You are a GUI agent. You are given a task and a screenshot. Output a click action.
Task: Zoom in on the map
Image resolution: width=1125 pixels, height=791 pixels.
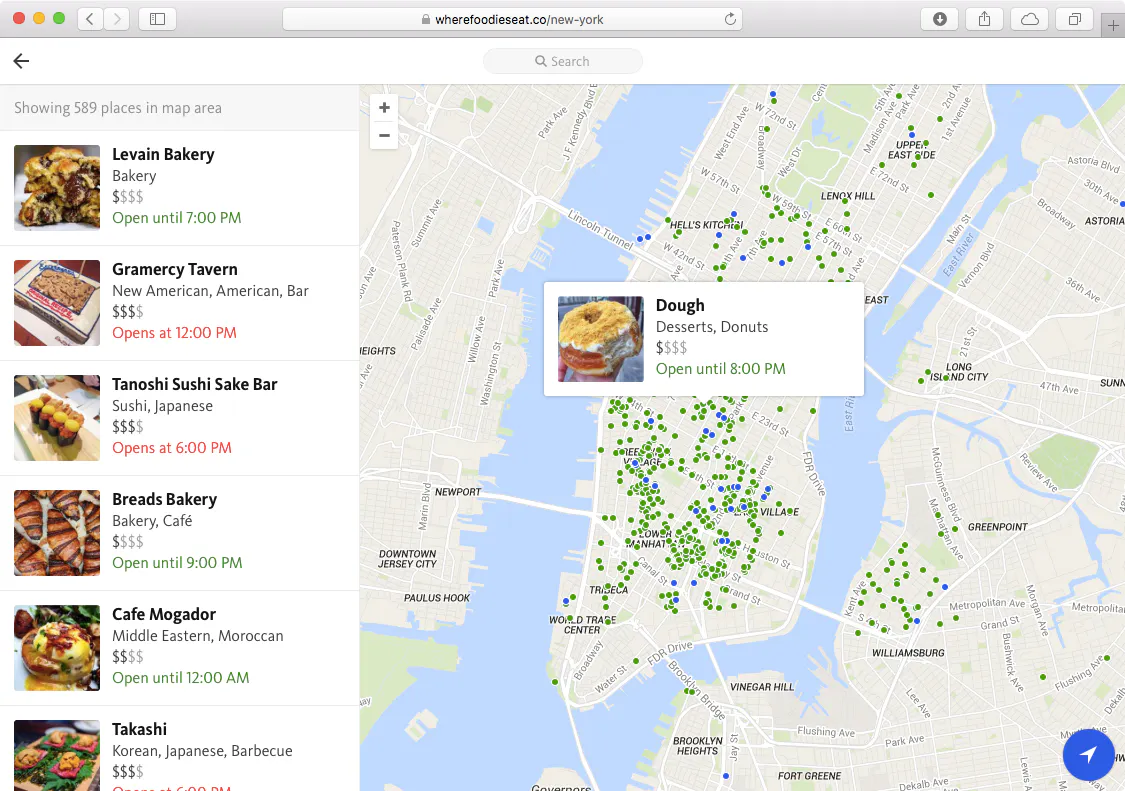(385, 108)
